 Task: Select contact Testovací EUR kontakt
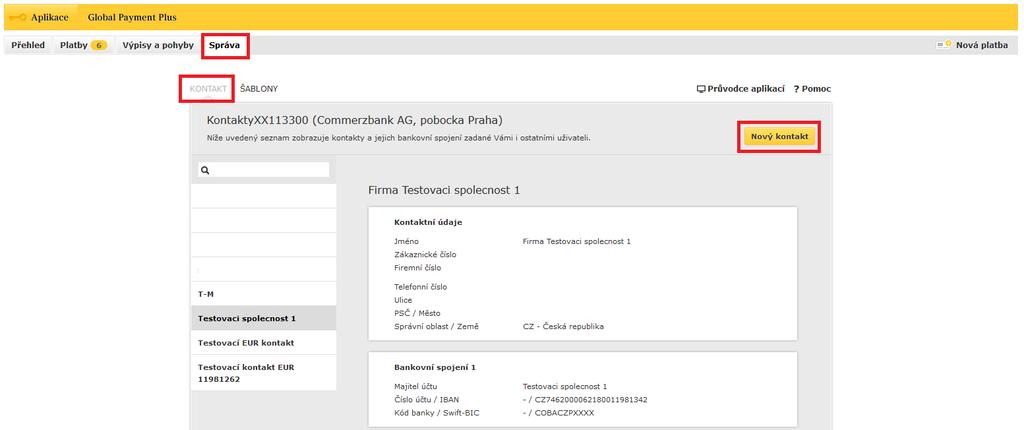coord(263,342)
